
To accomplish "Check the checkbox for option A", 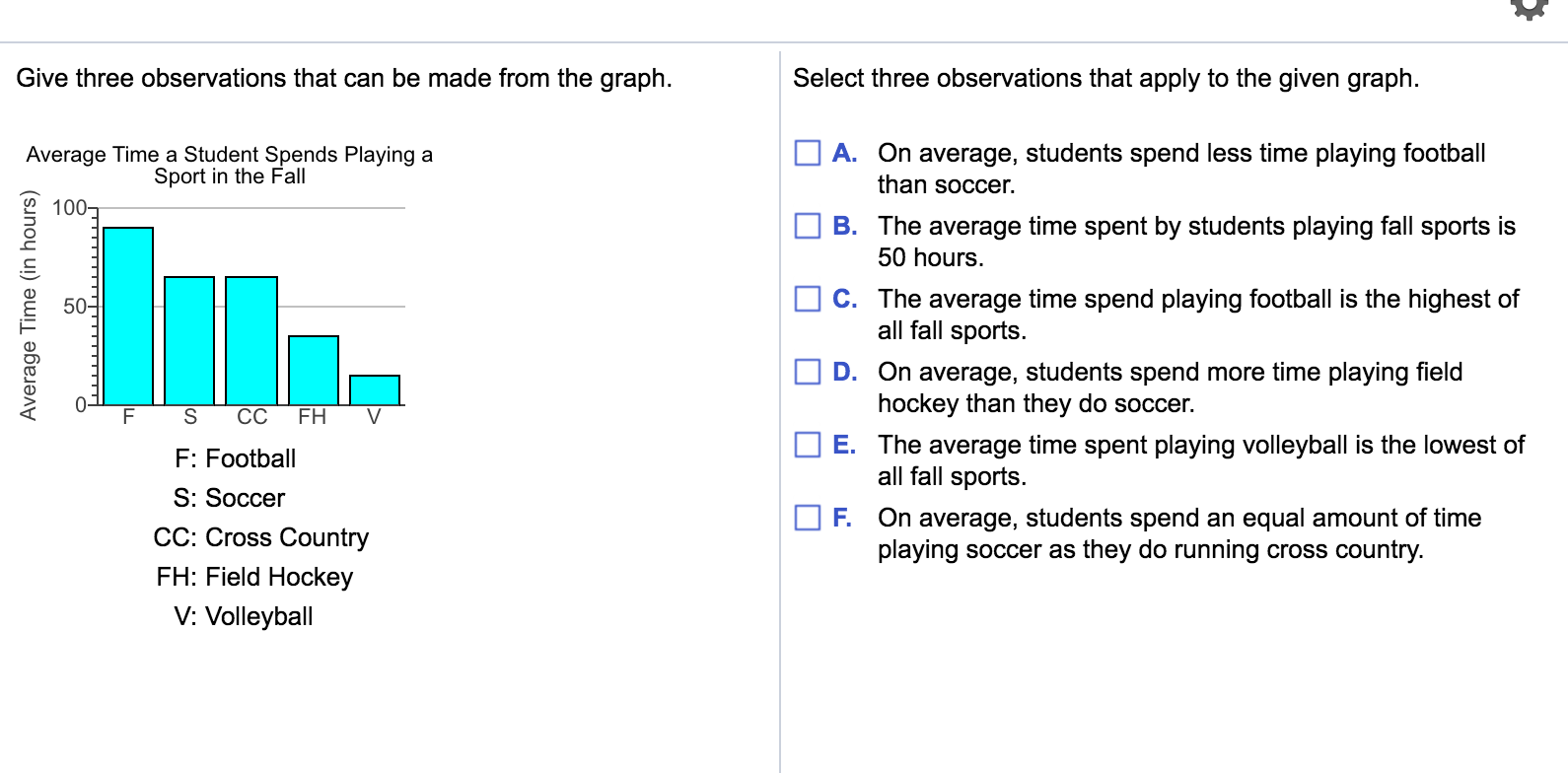I will 806,153.
